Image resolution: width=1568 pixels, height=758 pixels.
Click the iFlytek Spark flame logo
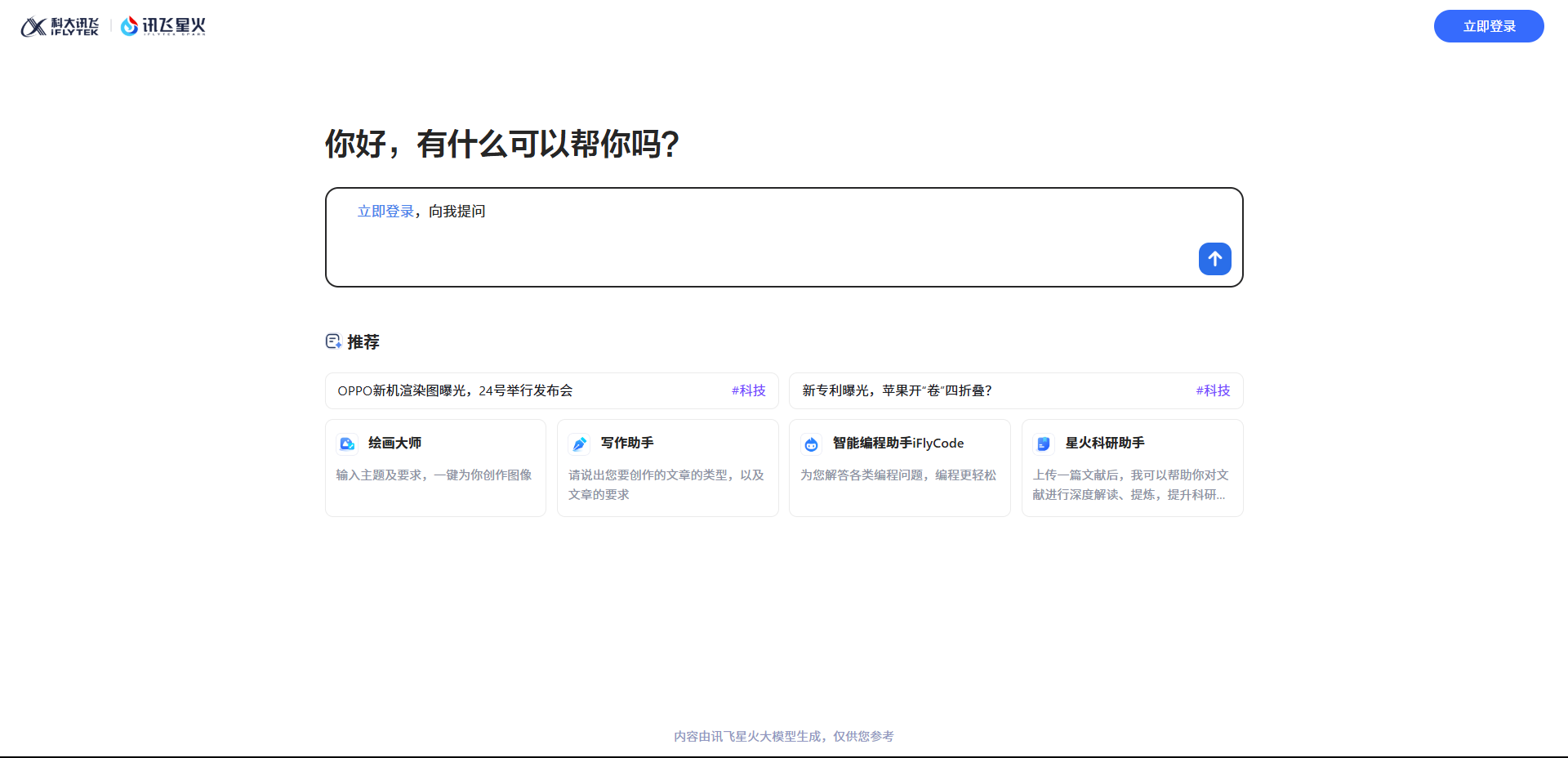pyautogui.click(x=129, y=26)
